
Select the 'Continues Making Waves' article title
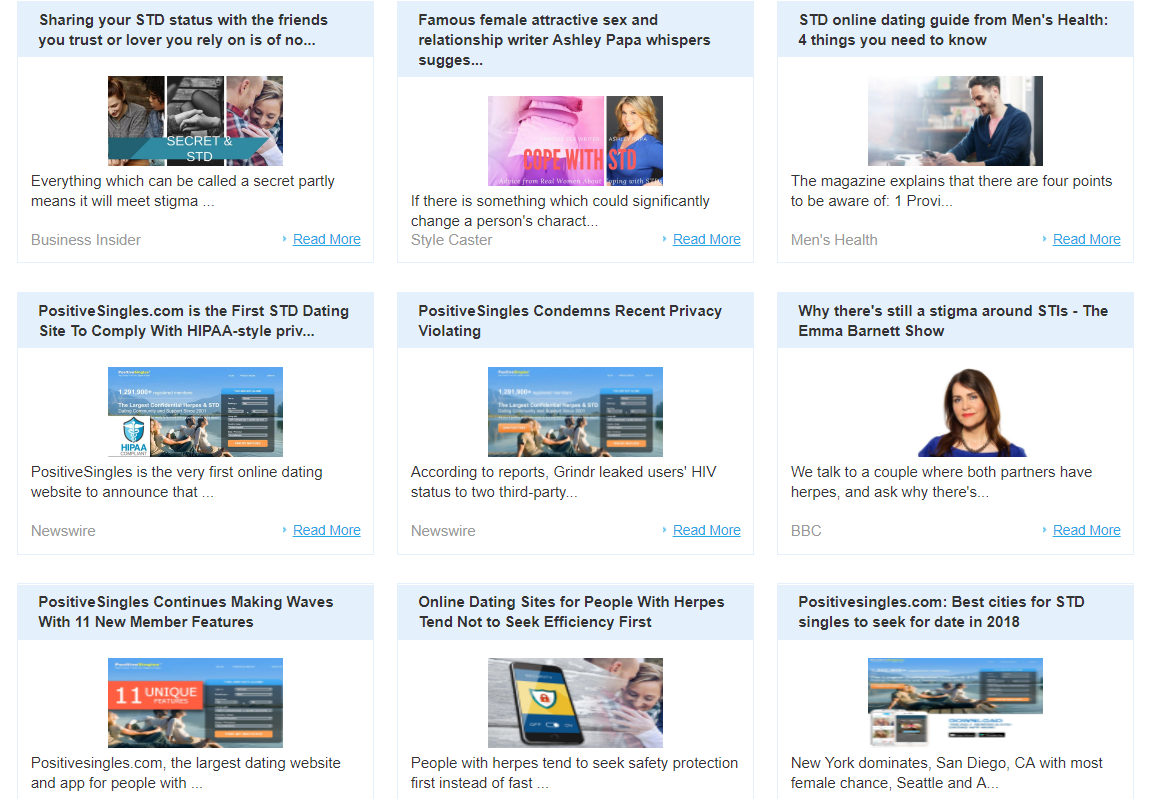point(186,612)
